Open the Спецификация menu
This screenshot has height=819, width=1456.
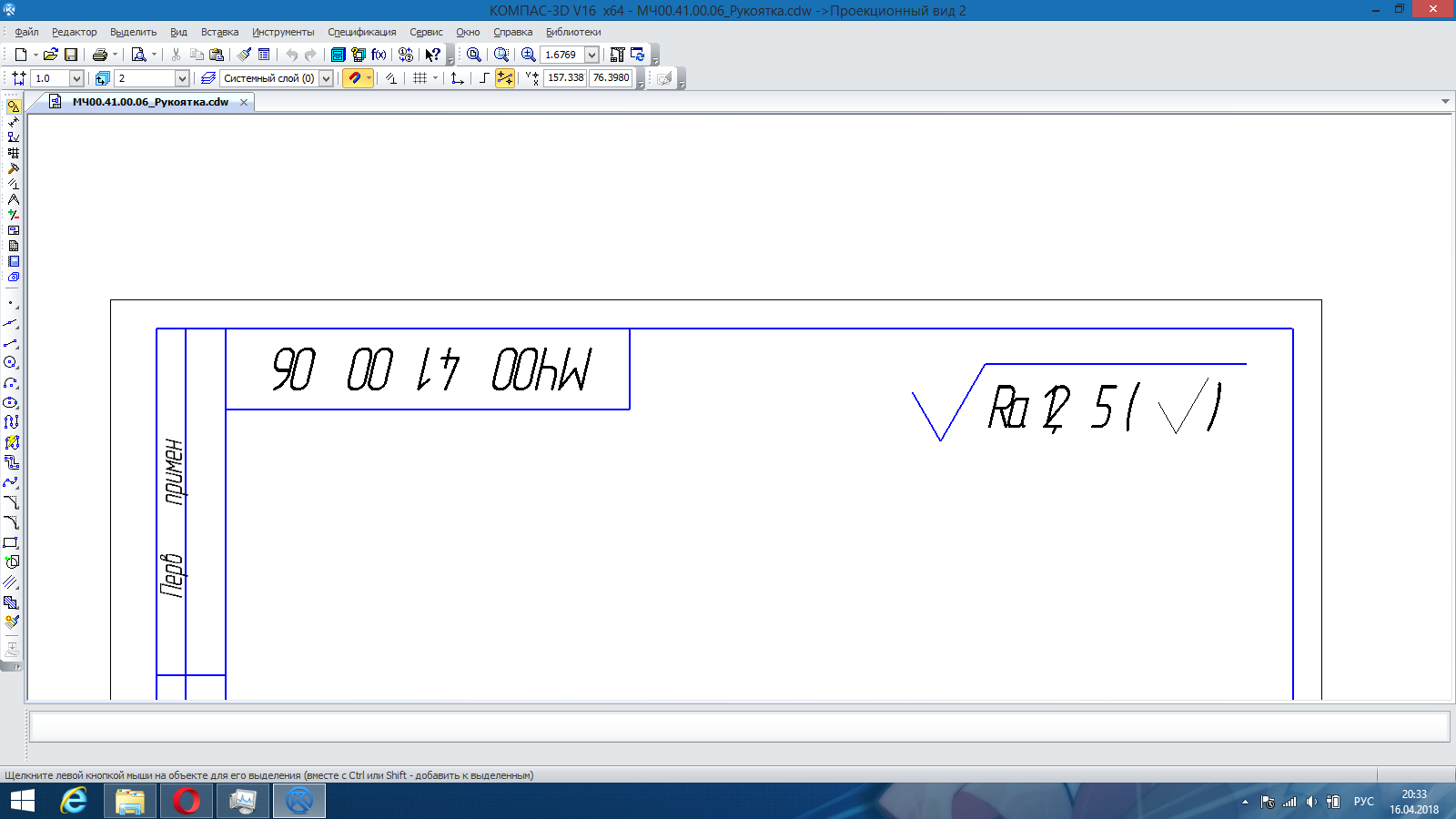click(362, 32)
